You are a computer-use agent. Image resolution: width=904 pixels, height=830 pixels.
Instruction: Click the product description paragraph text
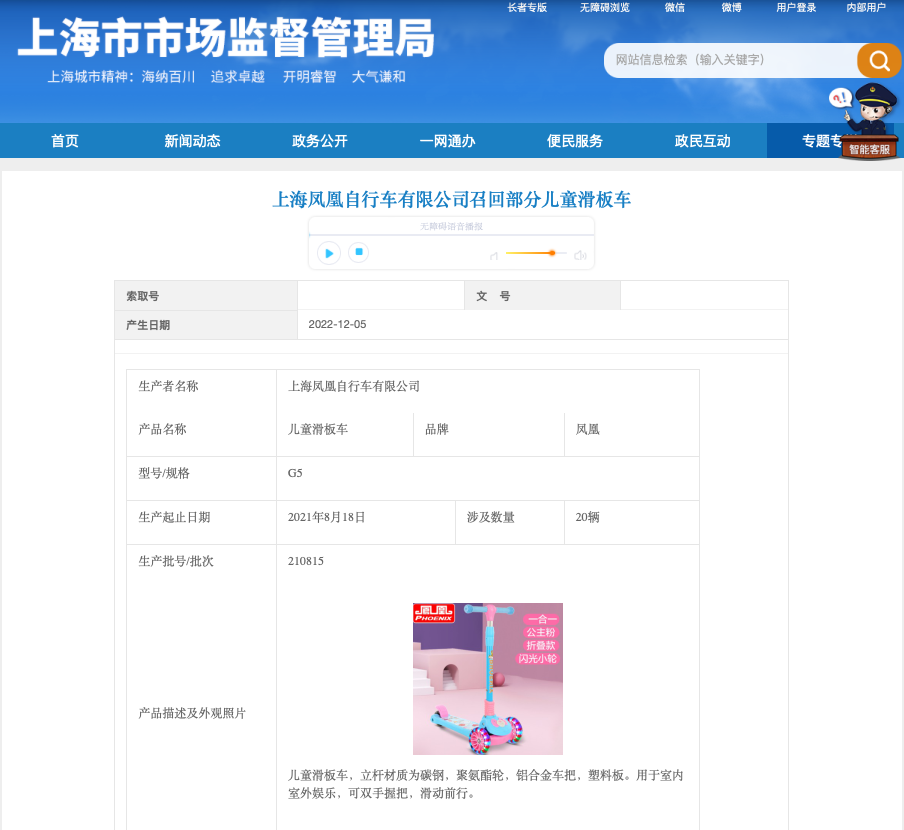485,784
